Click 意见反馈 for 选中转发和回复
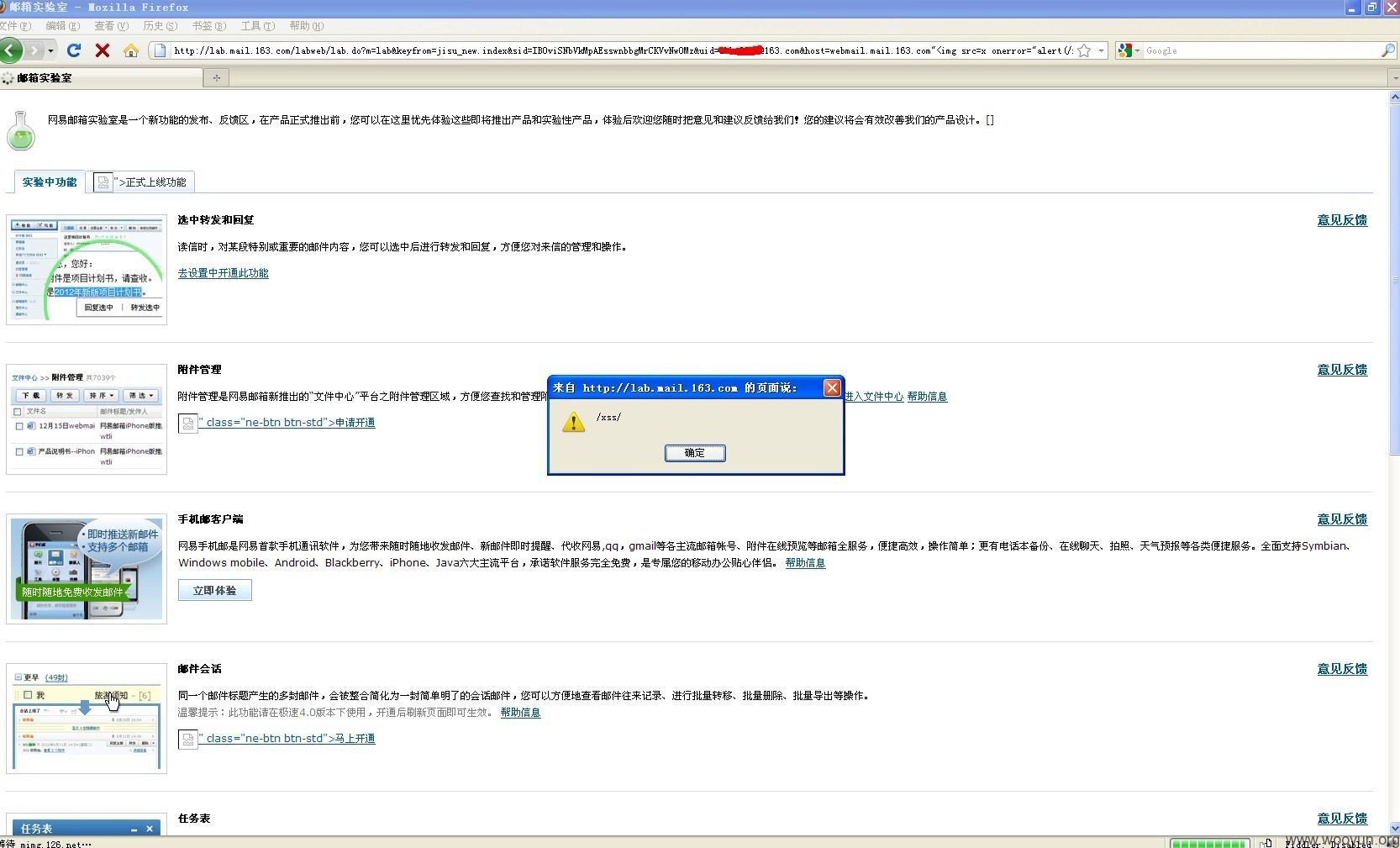This screenshot has height=848, width=1400. pyautogui.click(x=1342, y=220)
